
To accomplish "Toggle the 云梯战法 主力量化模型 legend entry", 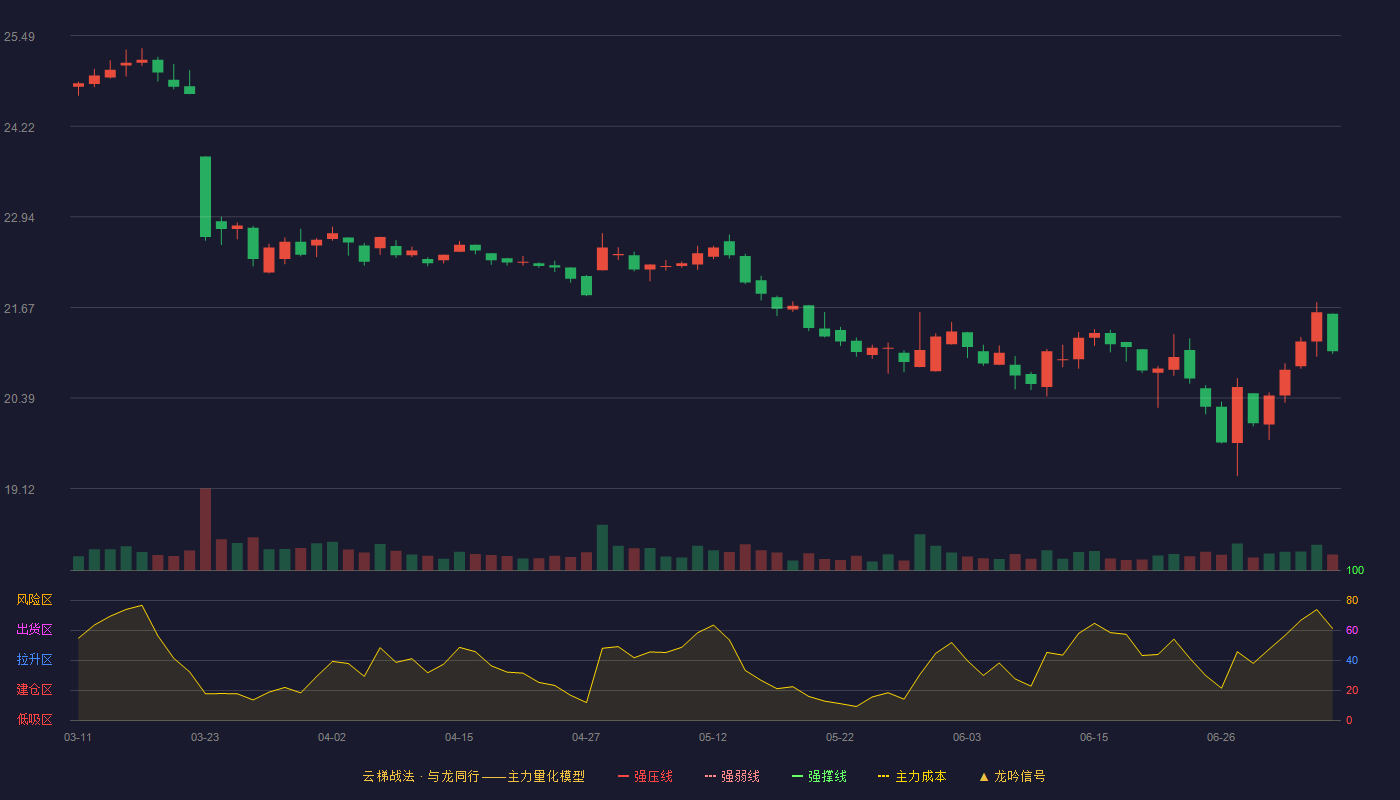I will pyautogui.click(x=473, y=776).
